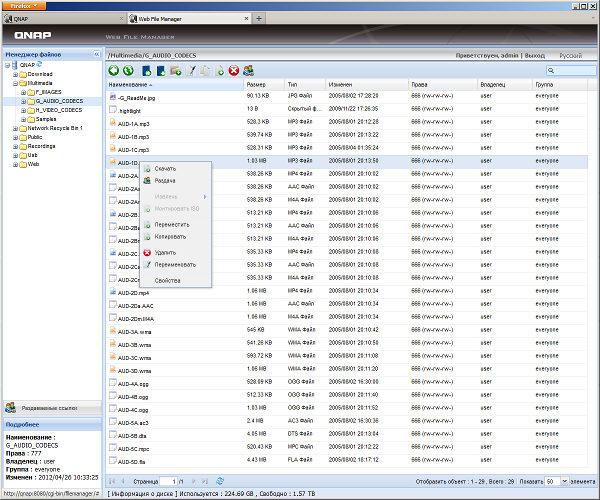Select the G_AUDIO_CODECS folder in tree
The width and height of the screenshot is (600, 500).
click(59, 101)
